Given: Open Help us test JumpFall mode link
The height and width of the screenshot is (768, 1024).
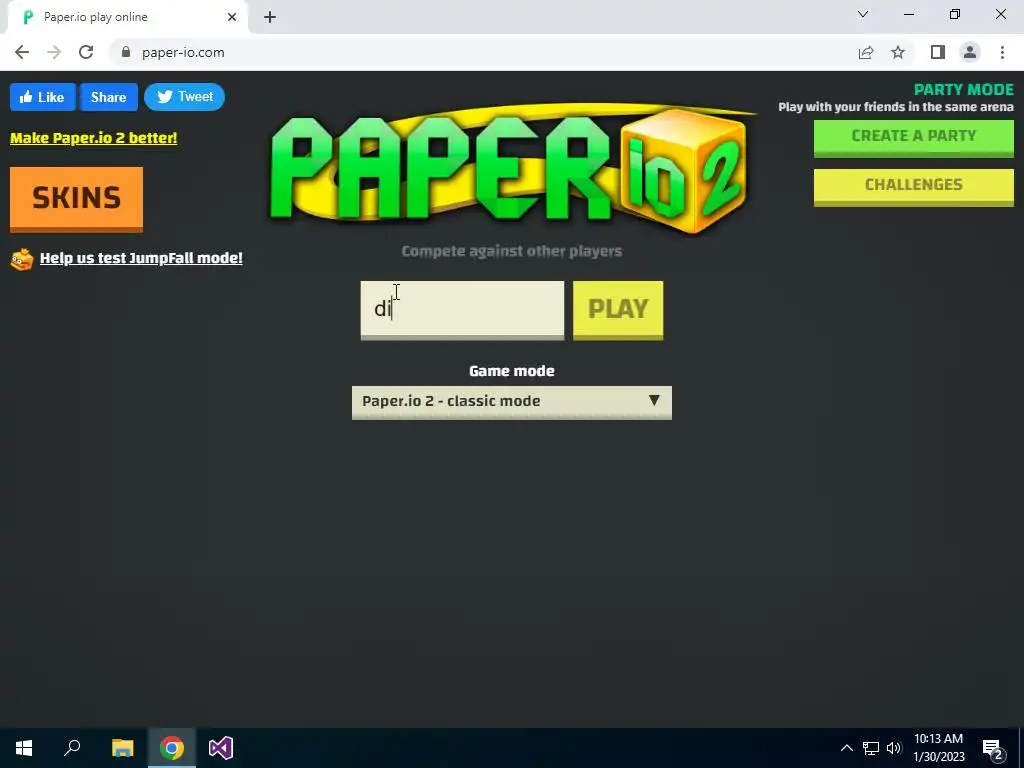Looking at the screenshot, I should [141, 258].
